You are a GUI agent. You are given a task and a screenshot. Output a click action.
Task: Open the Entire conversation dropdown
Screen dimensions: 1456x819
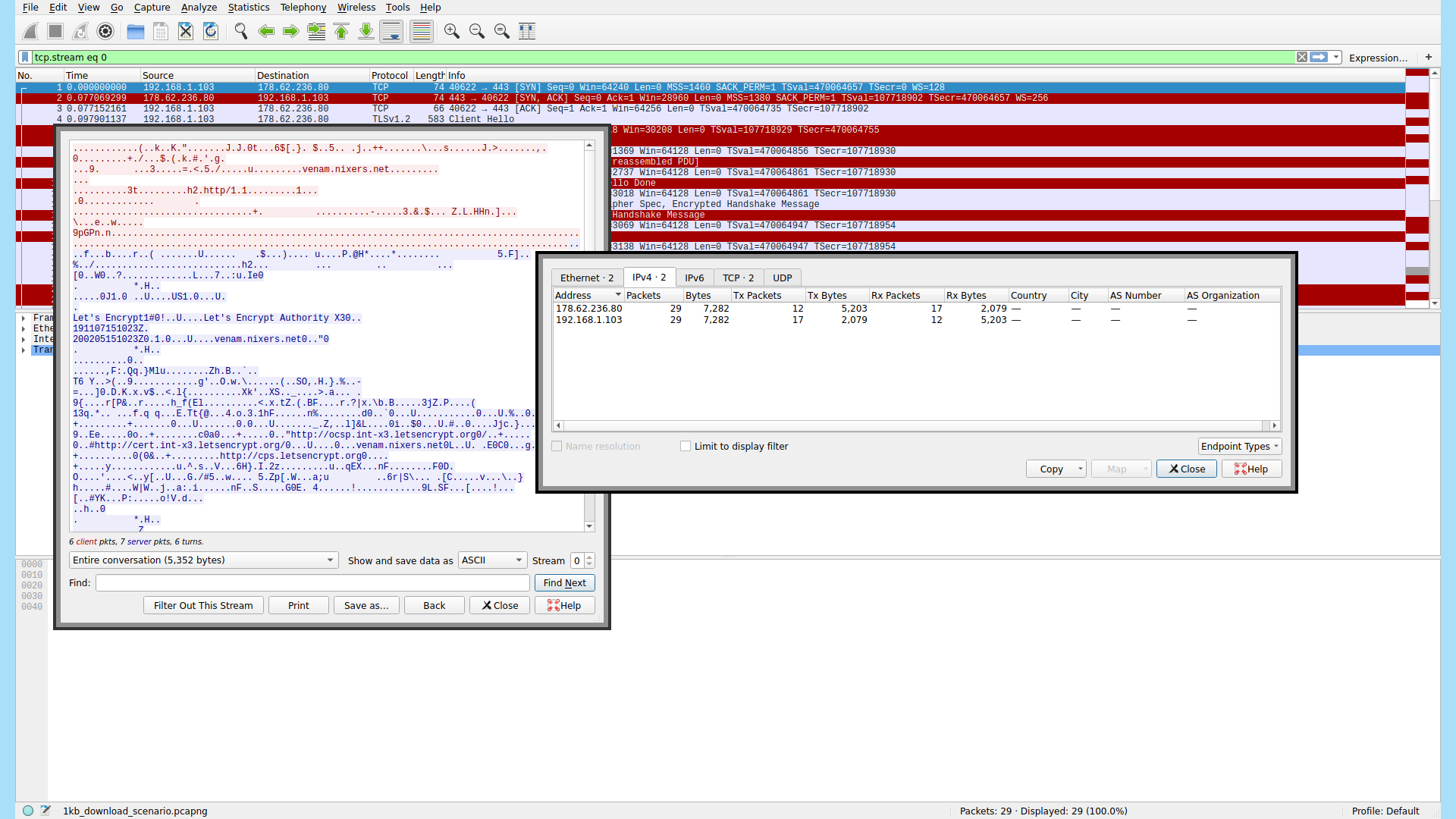click(x=203, y=560)
